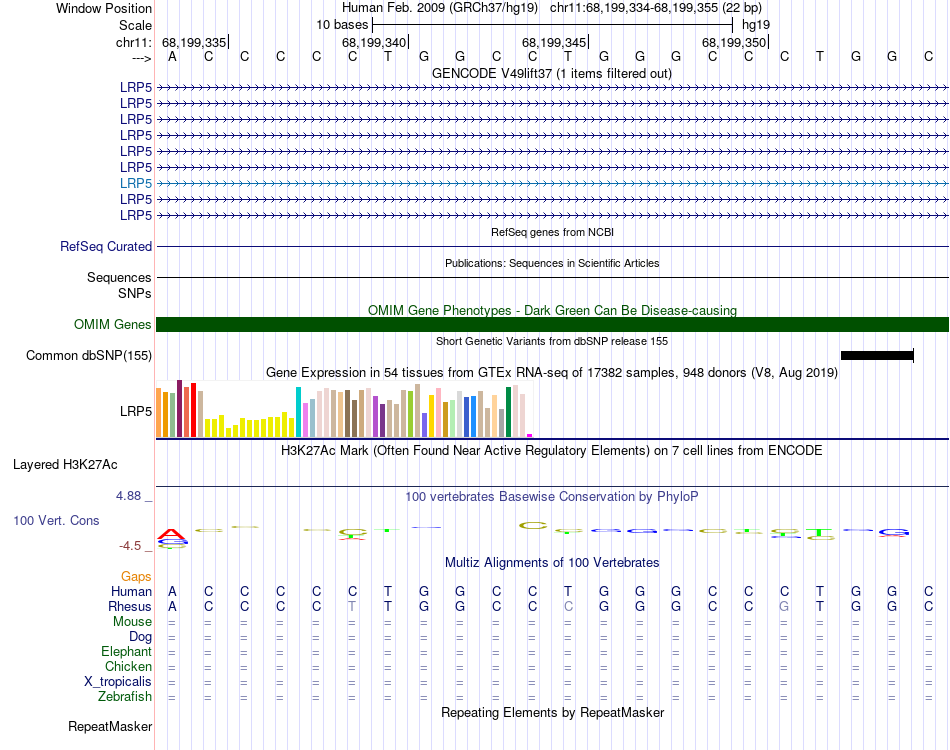Click the dark green GTEx expression bar
This screenshot has width=950, height=750.
point(508,412)
